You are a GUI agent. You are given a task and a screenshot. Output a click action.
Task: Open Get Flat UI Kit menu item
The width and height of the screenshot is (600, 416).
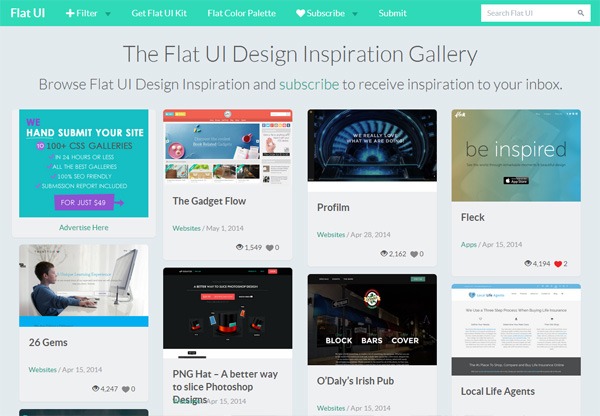point(159,13)
